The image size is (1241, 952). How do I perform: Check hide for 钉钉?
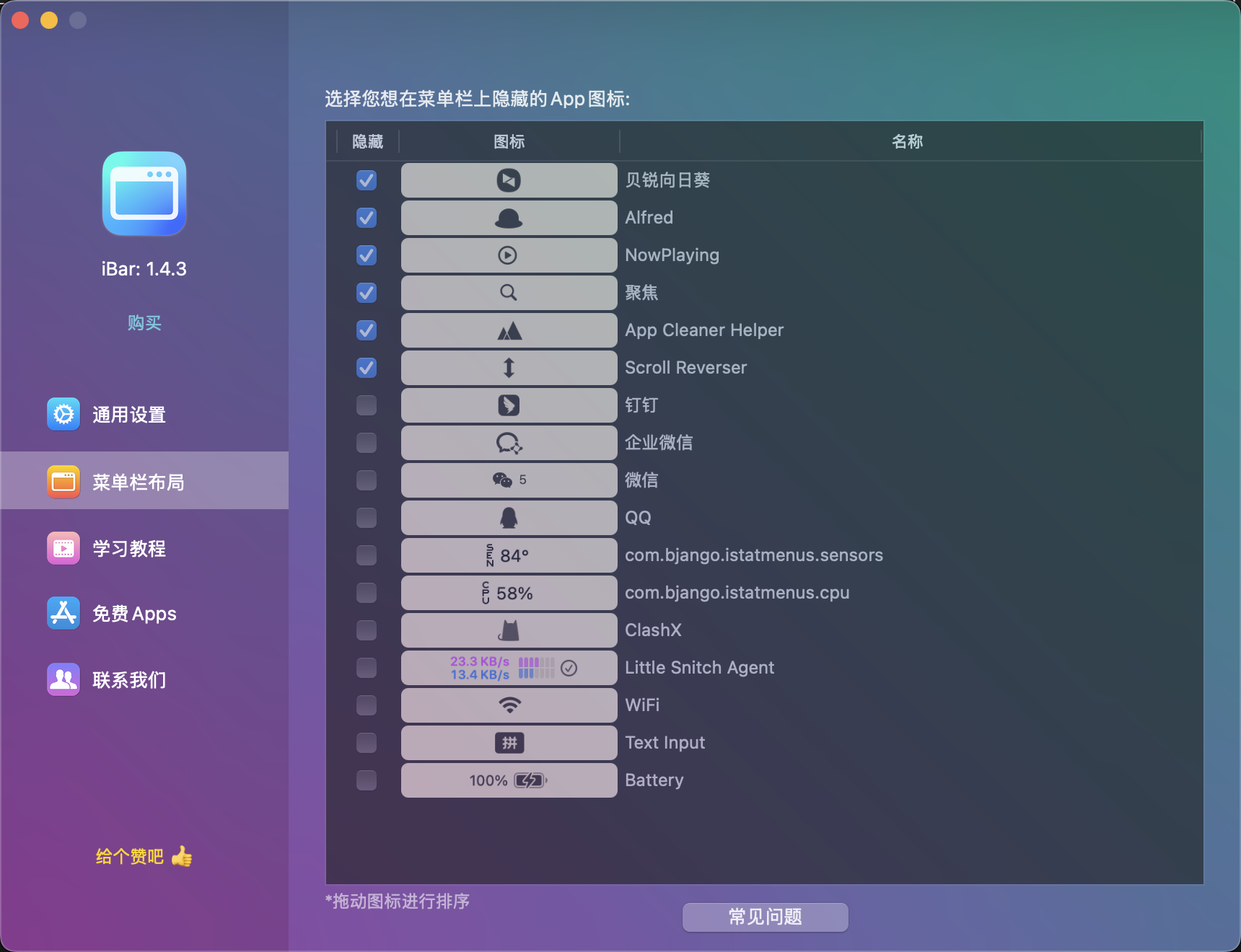pos(367,405)
